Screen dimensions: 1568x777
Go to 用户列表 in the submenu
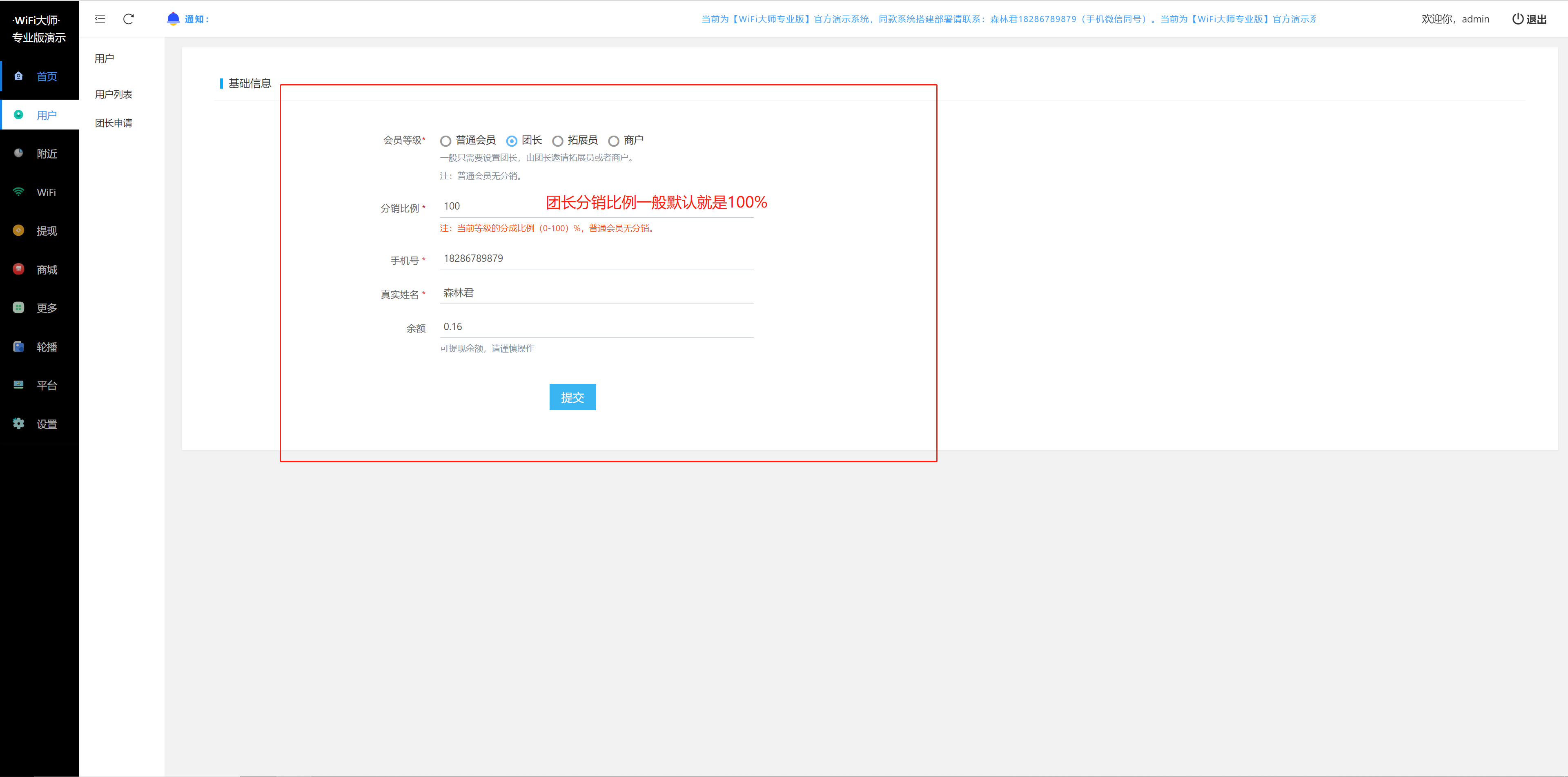point(113,94)
